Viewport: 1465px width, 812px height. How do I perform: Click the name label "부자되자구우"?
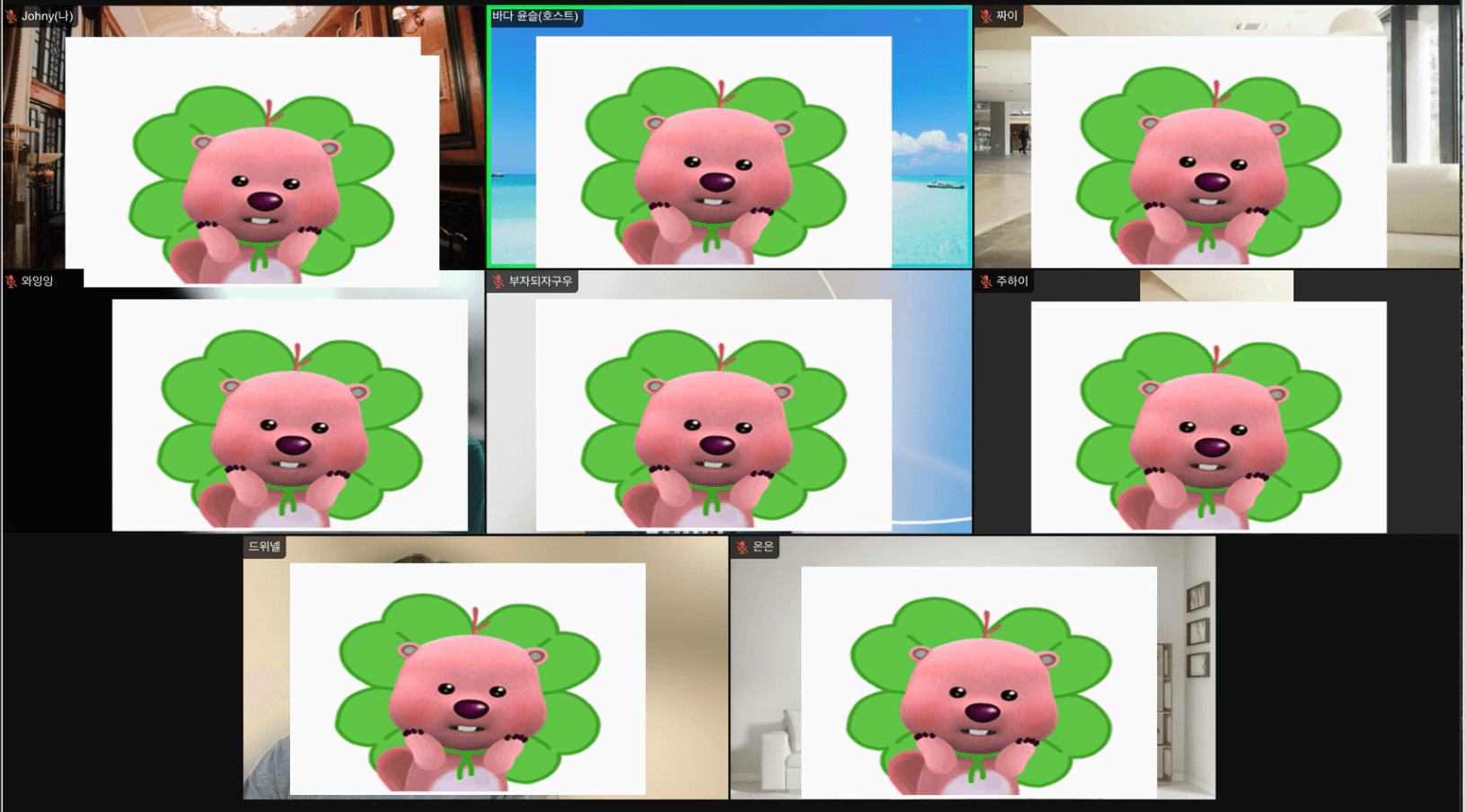tap(541, 281)
